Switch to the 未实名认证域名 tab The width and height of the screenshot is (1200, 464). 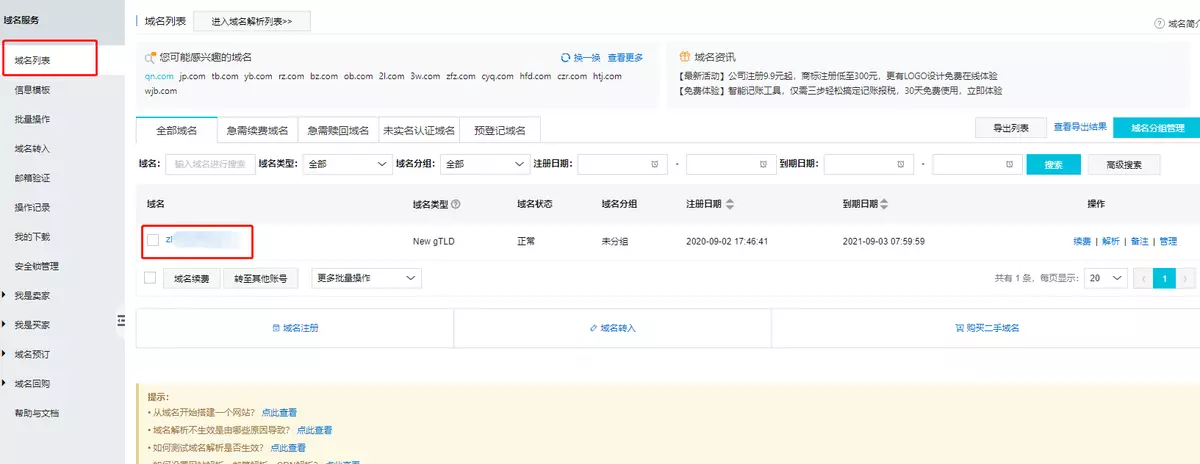[x=419, y=130]
